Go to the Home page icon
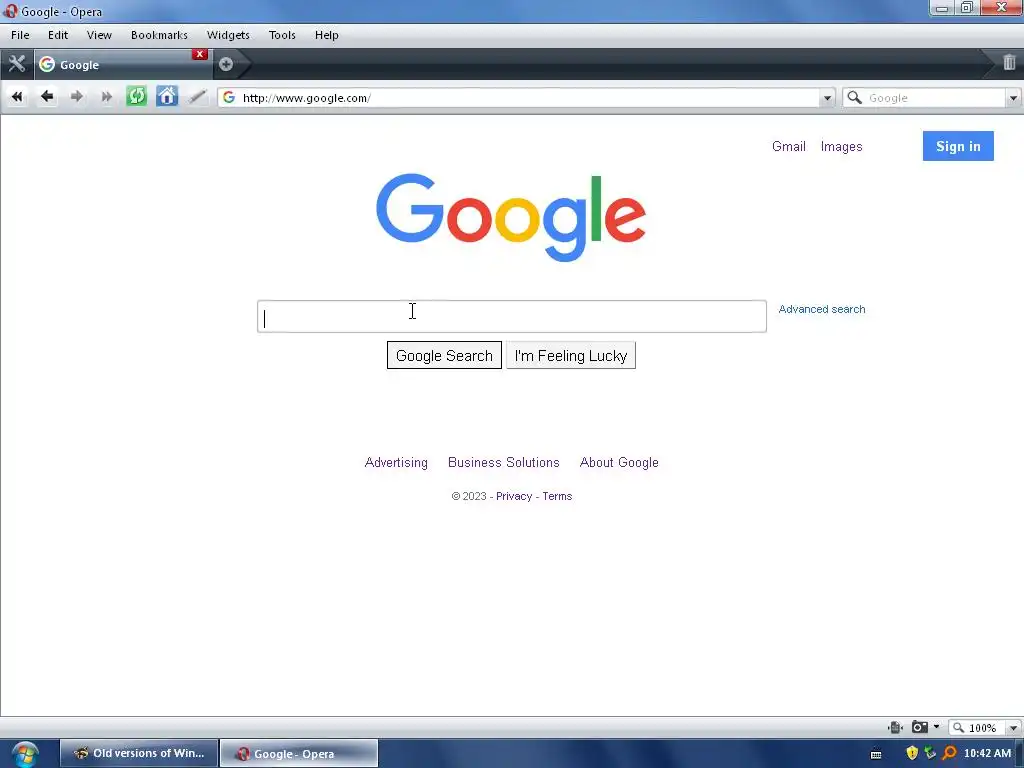The height and width of the screenshot is (768, 1024). (x=167, y=97)
